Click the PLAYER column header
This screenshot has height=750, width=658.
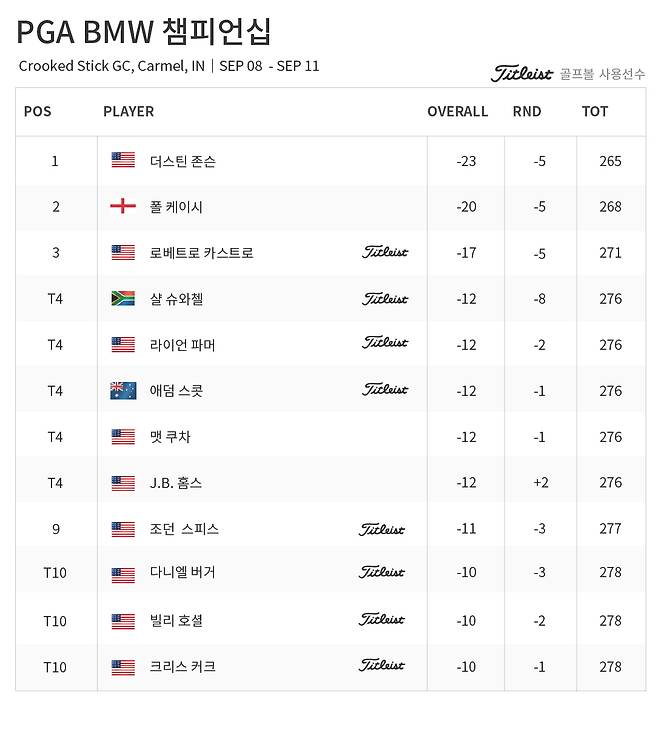128,111
